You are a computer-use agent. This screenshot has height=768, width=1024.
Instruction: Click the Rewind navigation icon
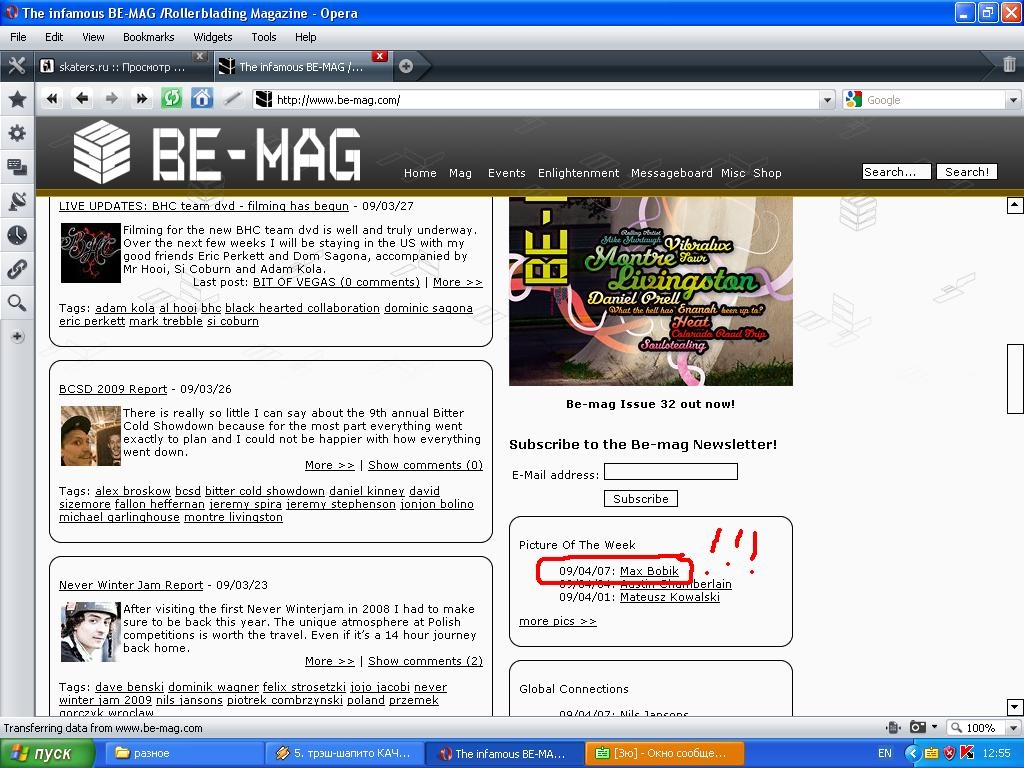pos(52,98)
